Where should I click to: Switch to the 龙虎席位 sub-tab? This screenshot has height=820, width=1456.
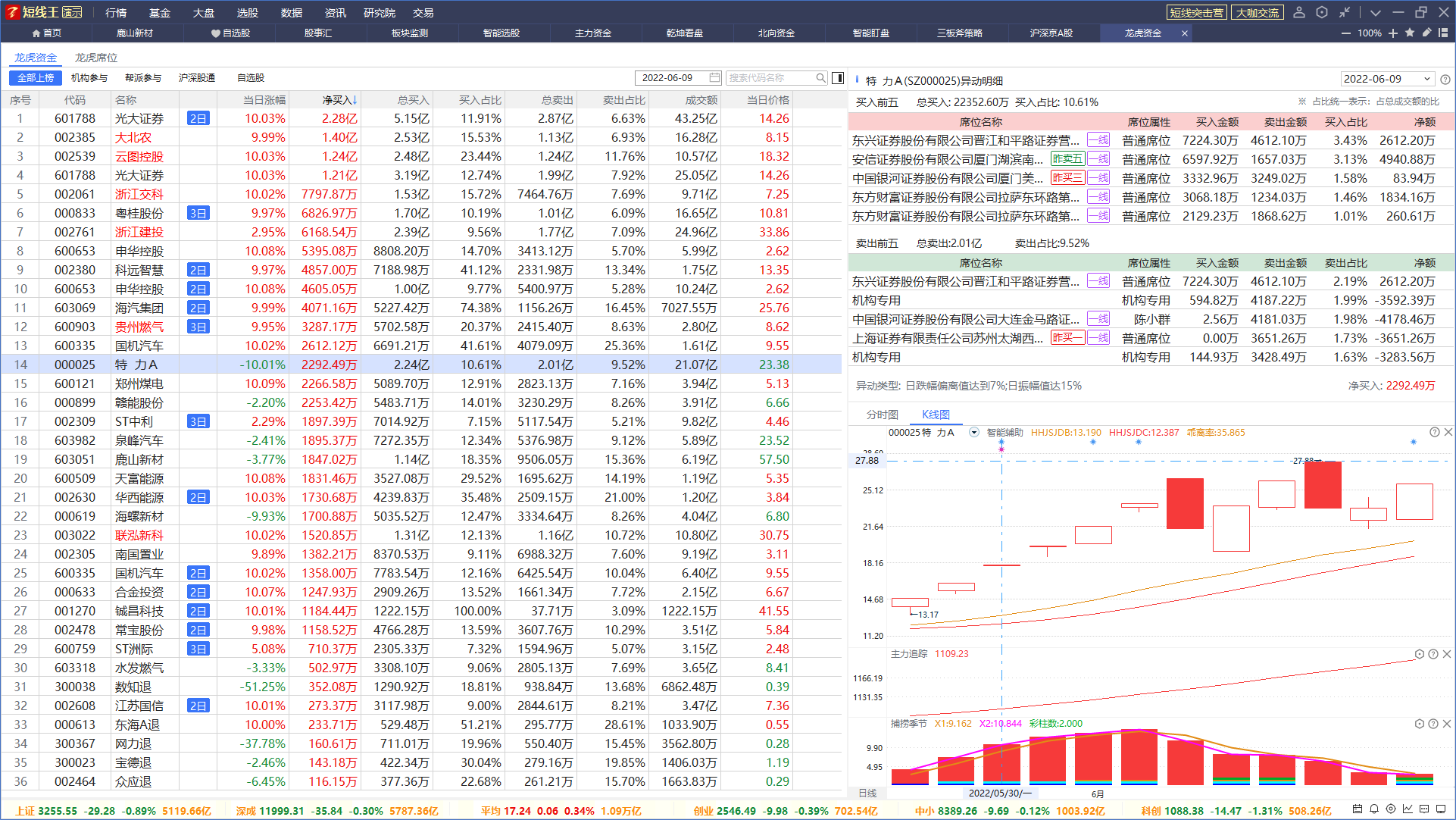pyautogui.click(x=96, y=58)
